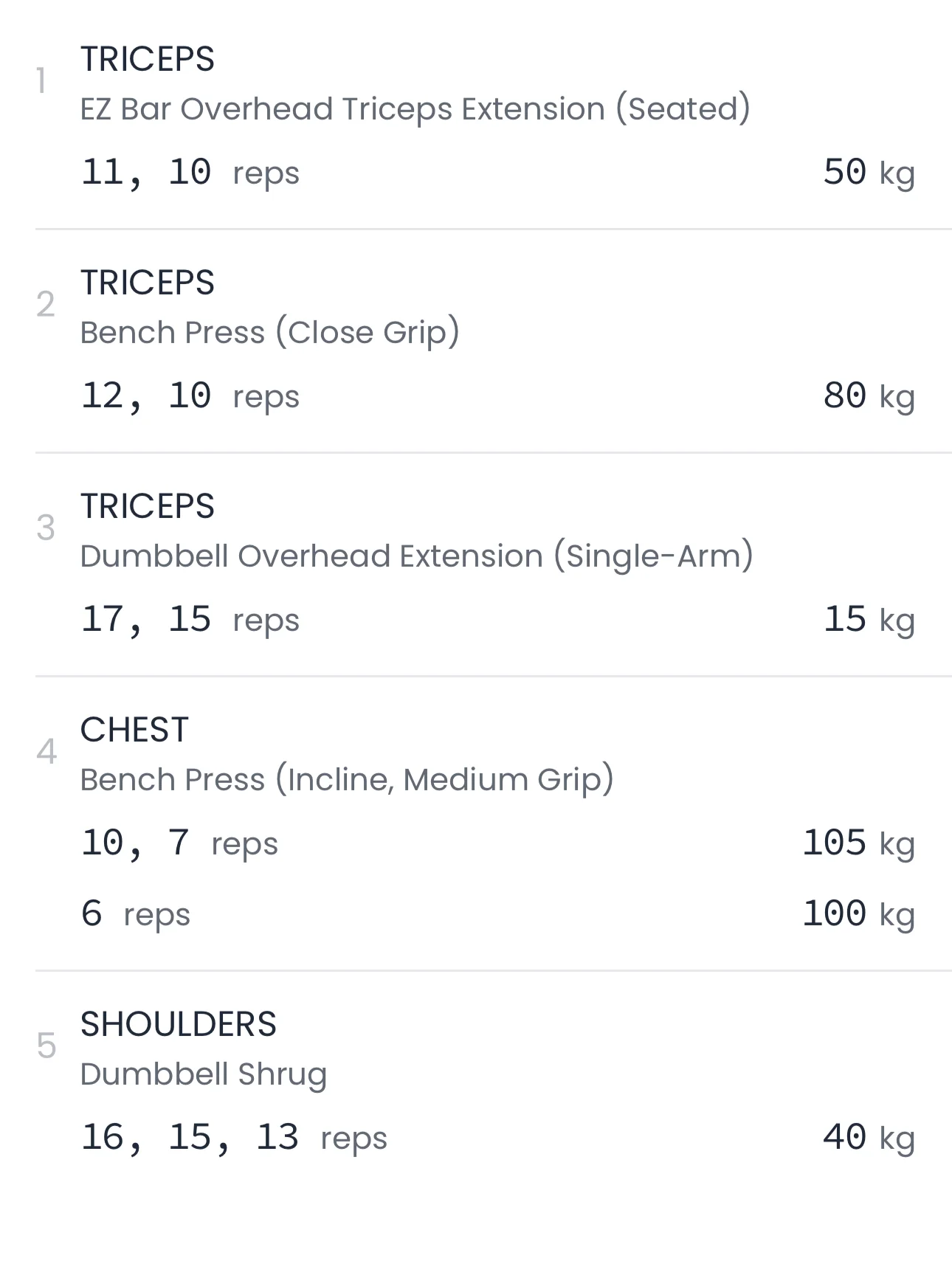
Task: Click the SHOULDERS muscle group heading
Action: tap(178, 1024)
